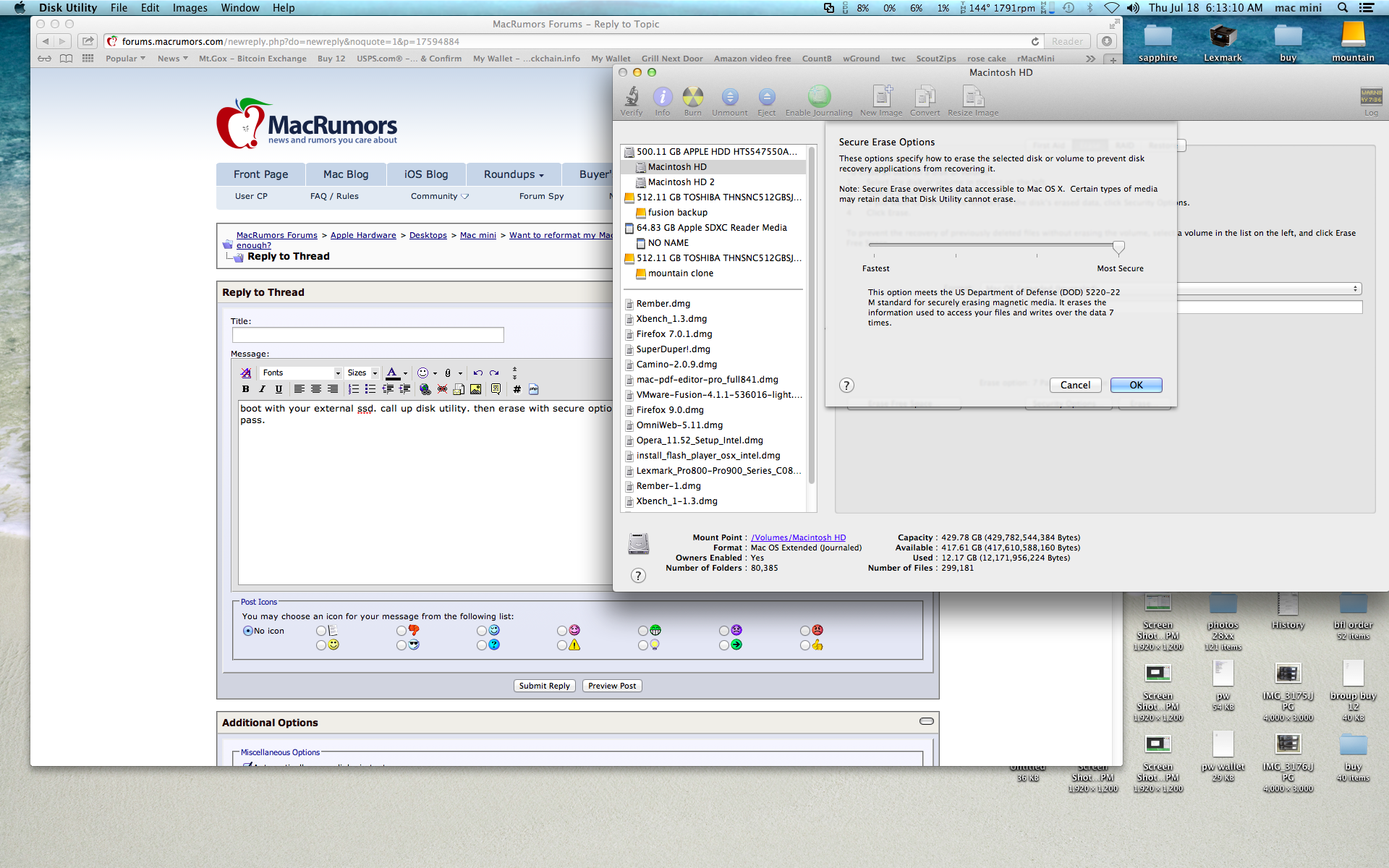The width and height of the screenshot is (1389, 868).
Task: Expand the Roundups menu dropdown
Action: [x=514, y=174]
